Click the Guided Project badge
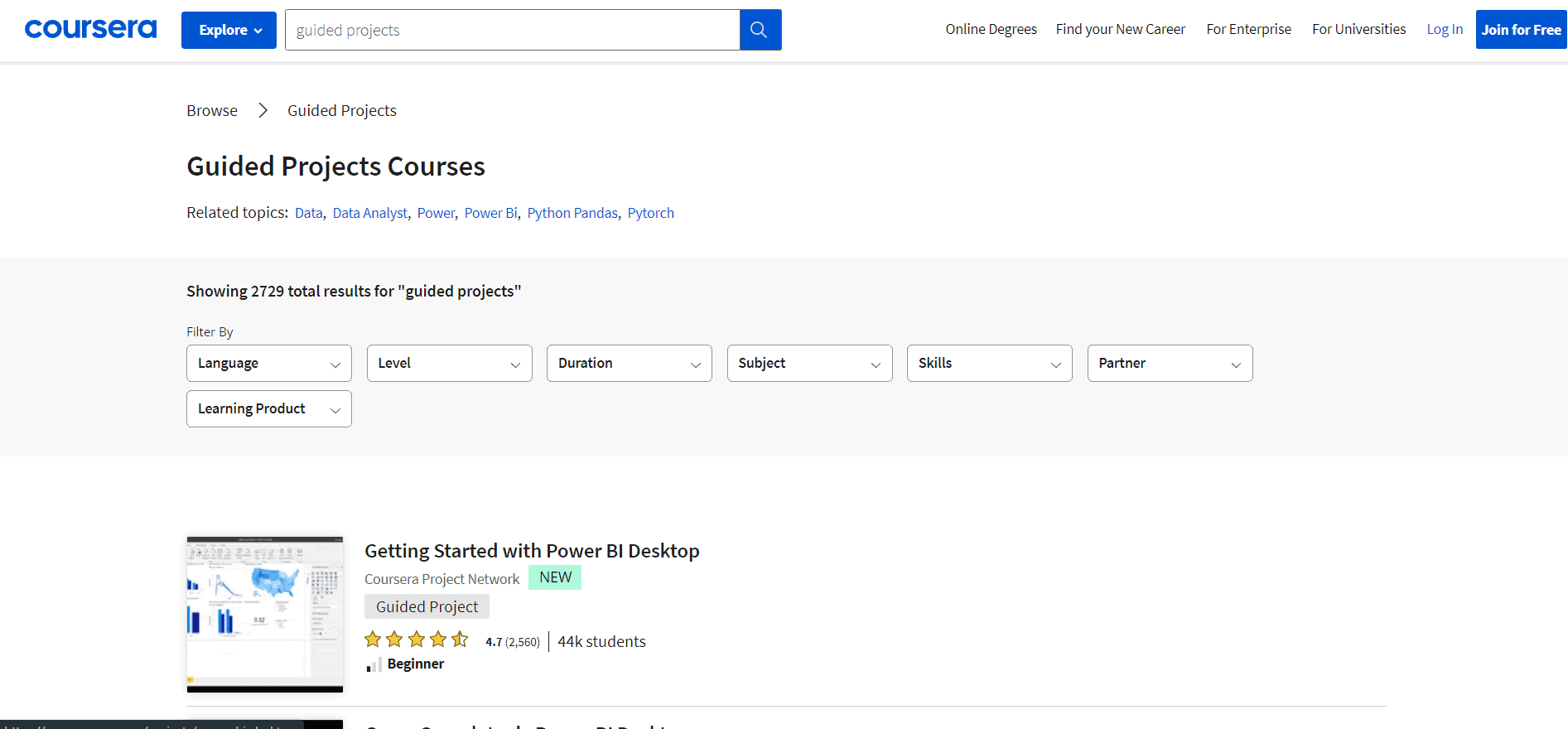Image resolution: width=1568 pixels, height=729 pixels. (x=427, y=606)
